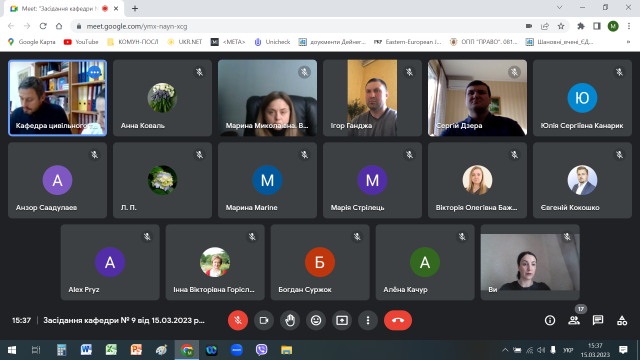The width and height of the screenshot is (640, 360).
Task: Open Chrome three-dot menu
Action: point(629,26)
